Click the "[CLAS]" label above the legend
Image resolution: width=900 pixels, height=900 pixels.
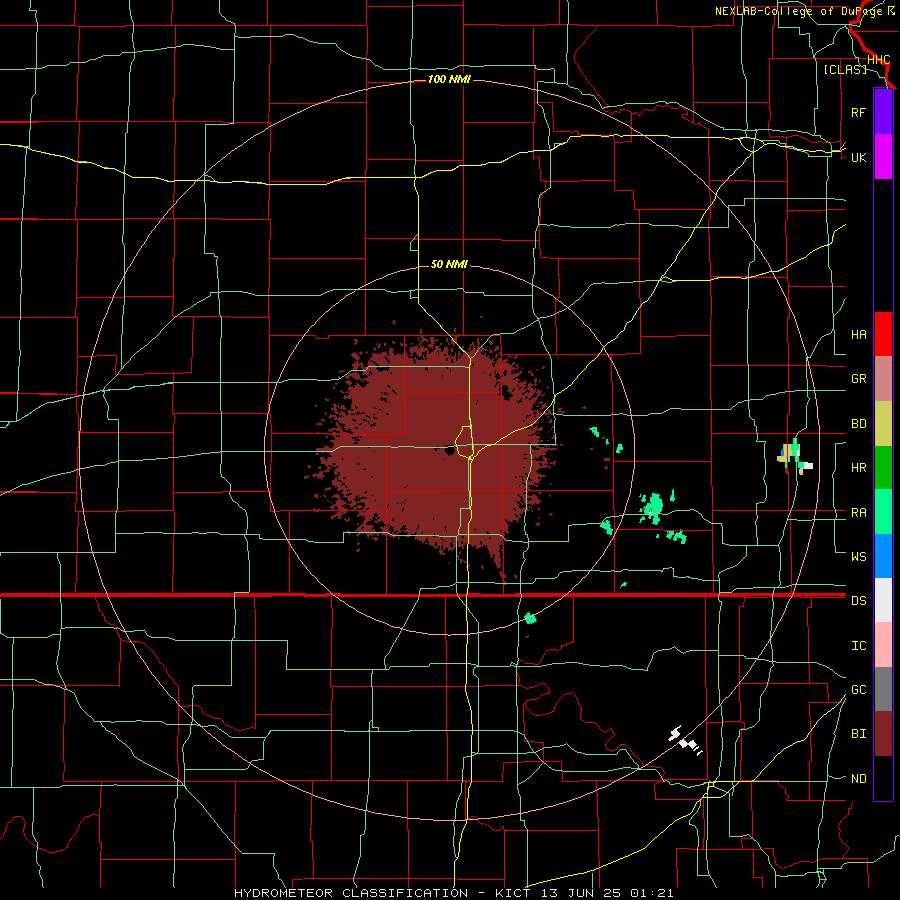coord(845,69)
